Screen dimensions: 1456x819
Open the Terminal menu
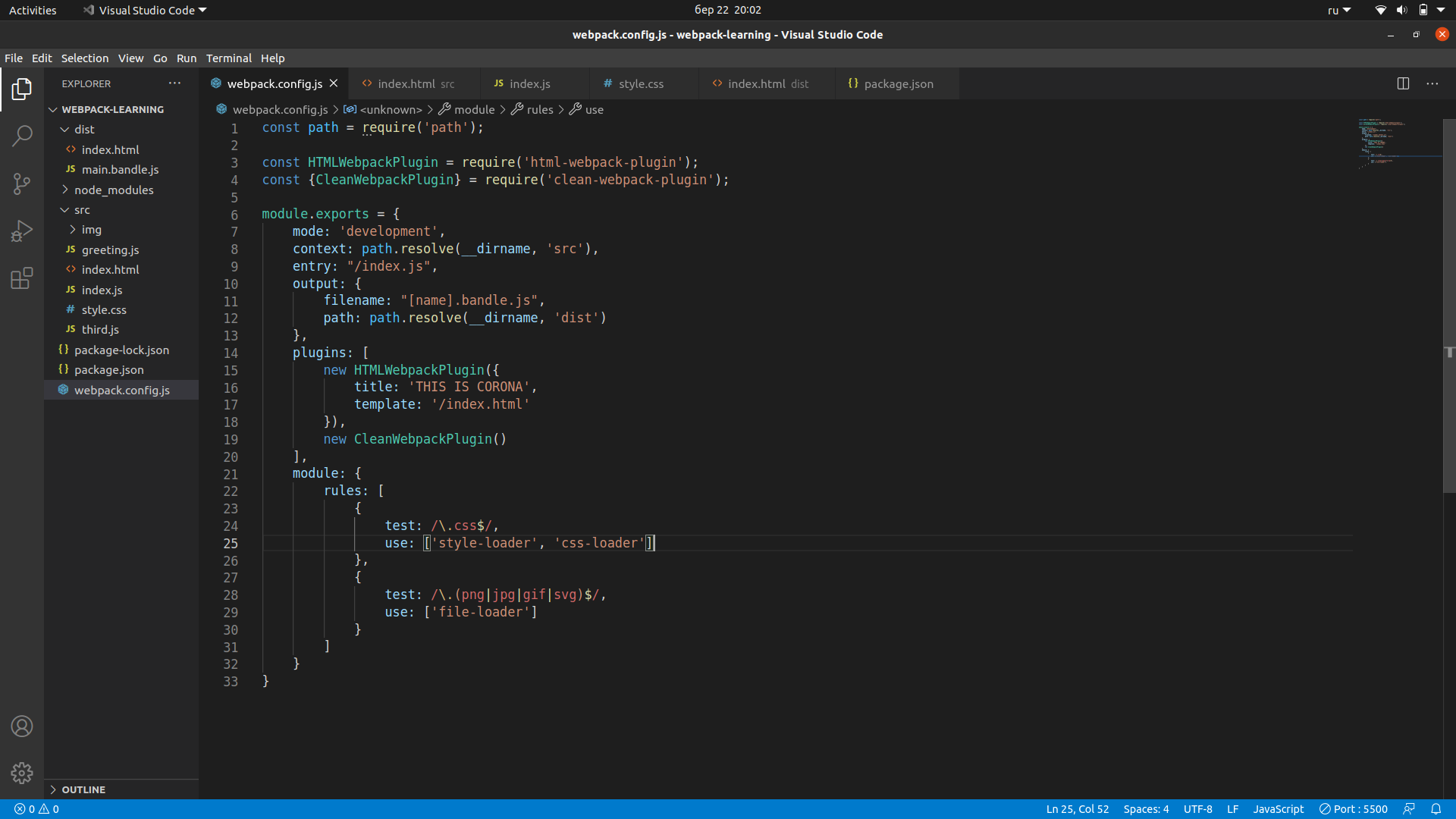[x=229, y=58]
